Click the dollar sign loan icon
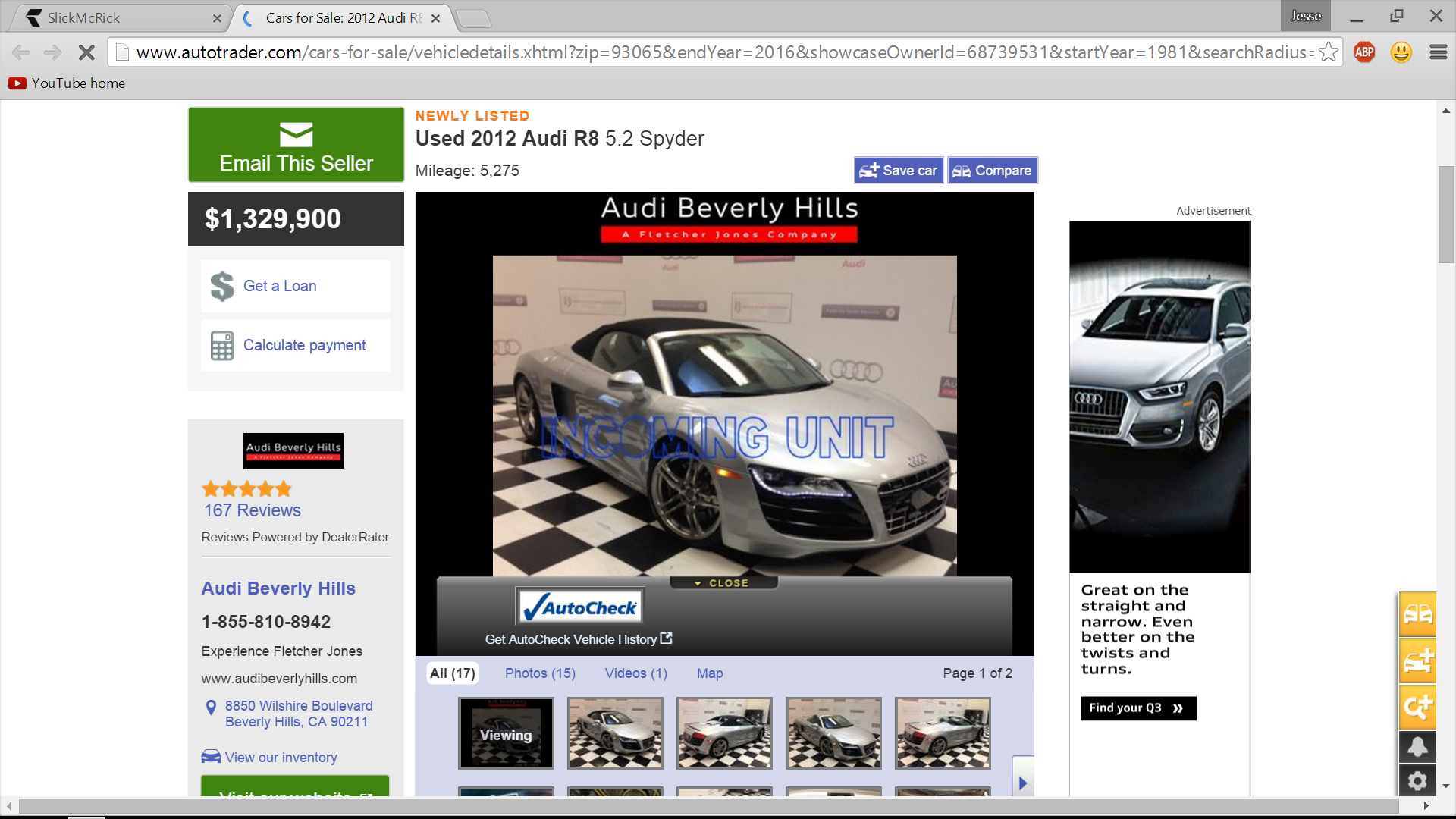 222,286
